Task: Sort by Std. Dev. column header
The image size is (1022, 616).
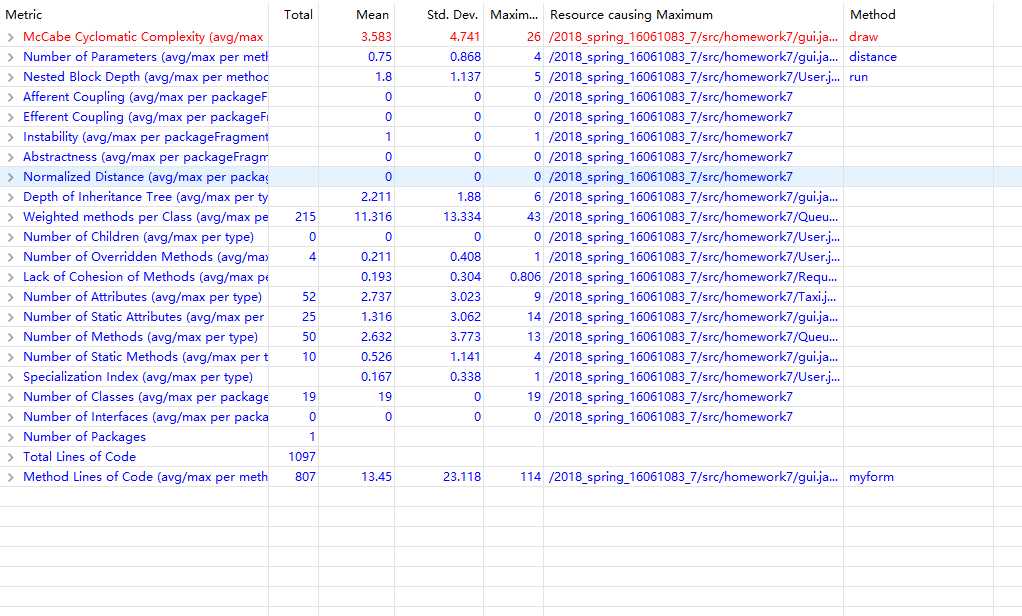Action: point(452,14)
